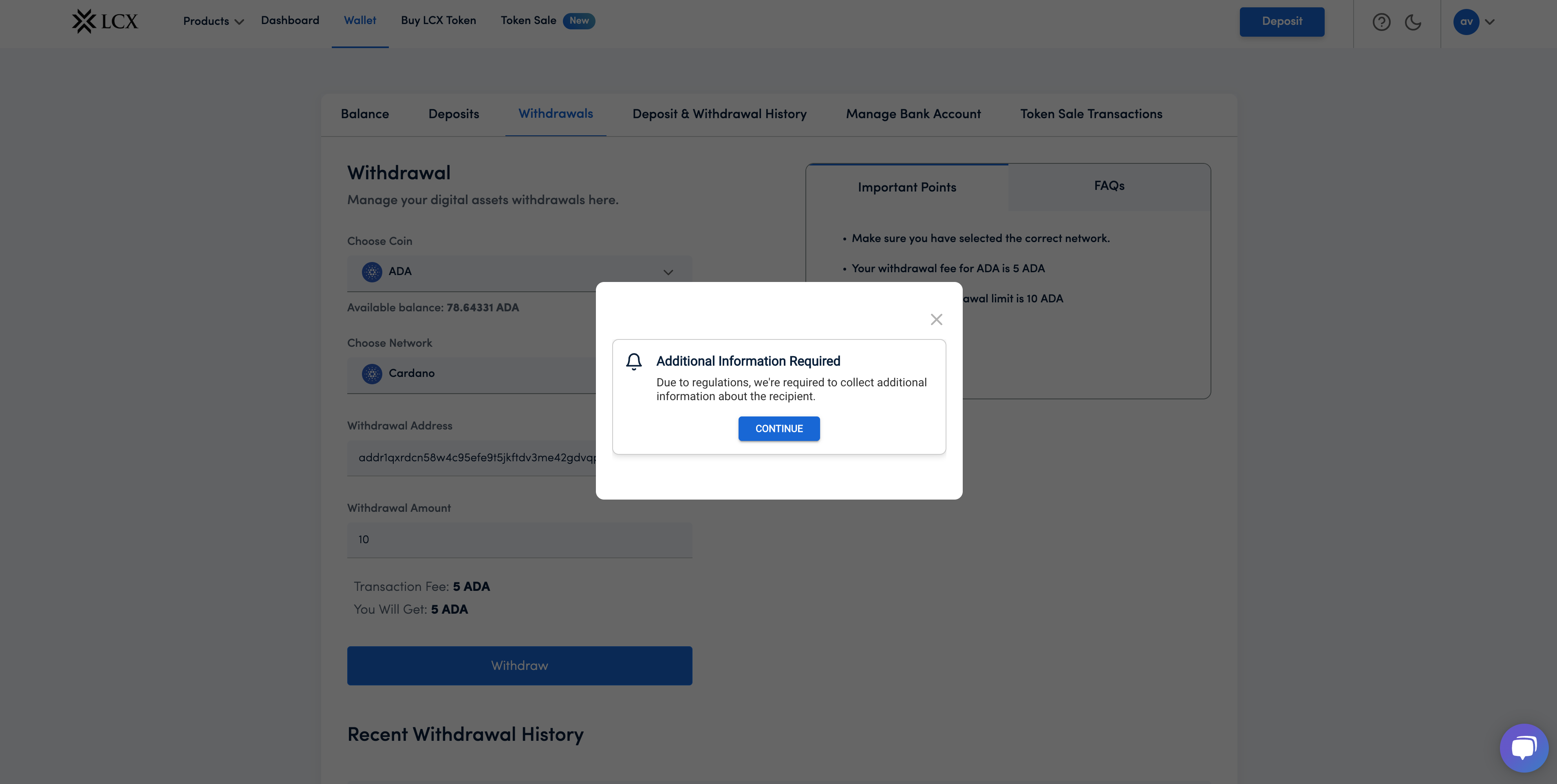Open Buy LCX Token page

[438, 20]
